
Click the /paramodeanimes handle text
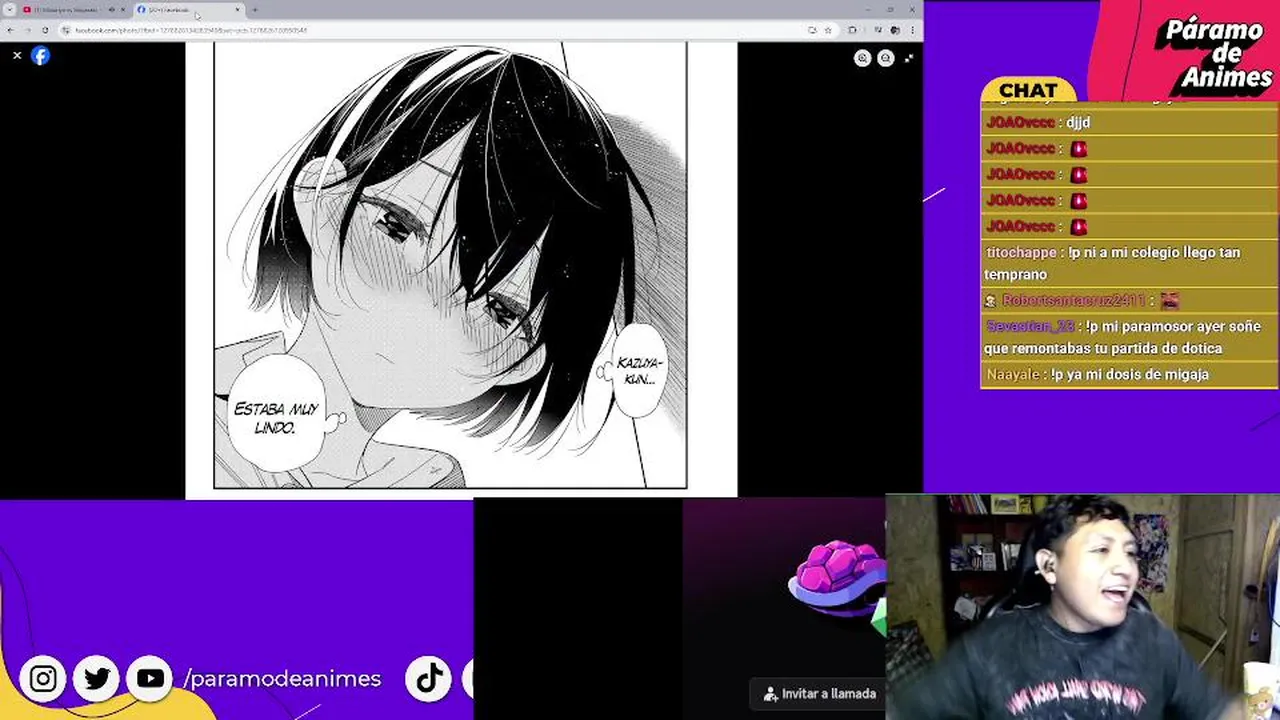click(x=283, y=679)
